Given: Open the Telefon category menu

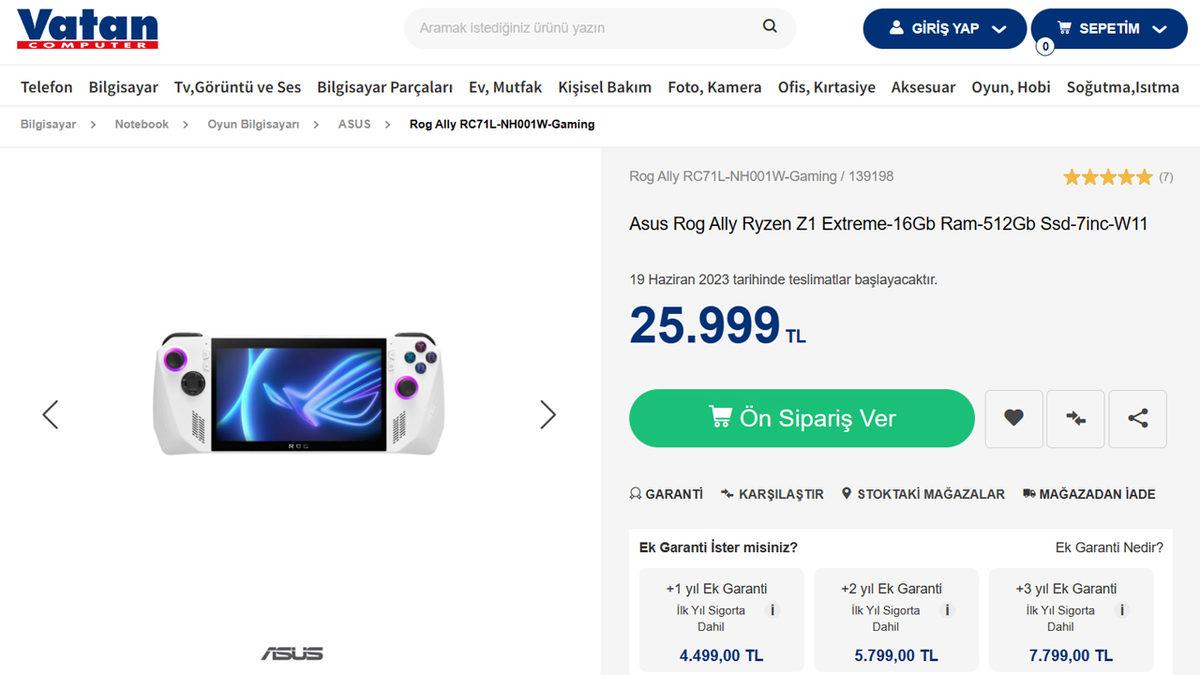Looking at the screenshot, I should (x=46, y=87).
